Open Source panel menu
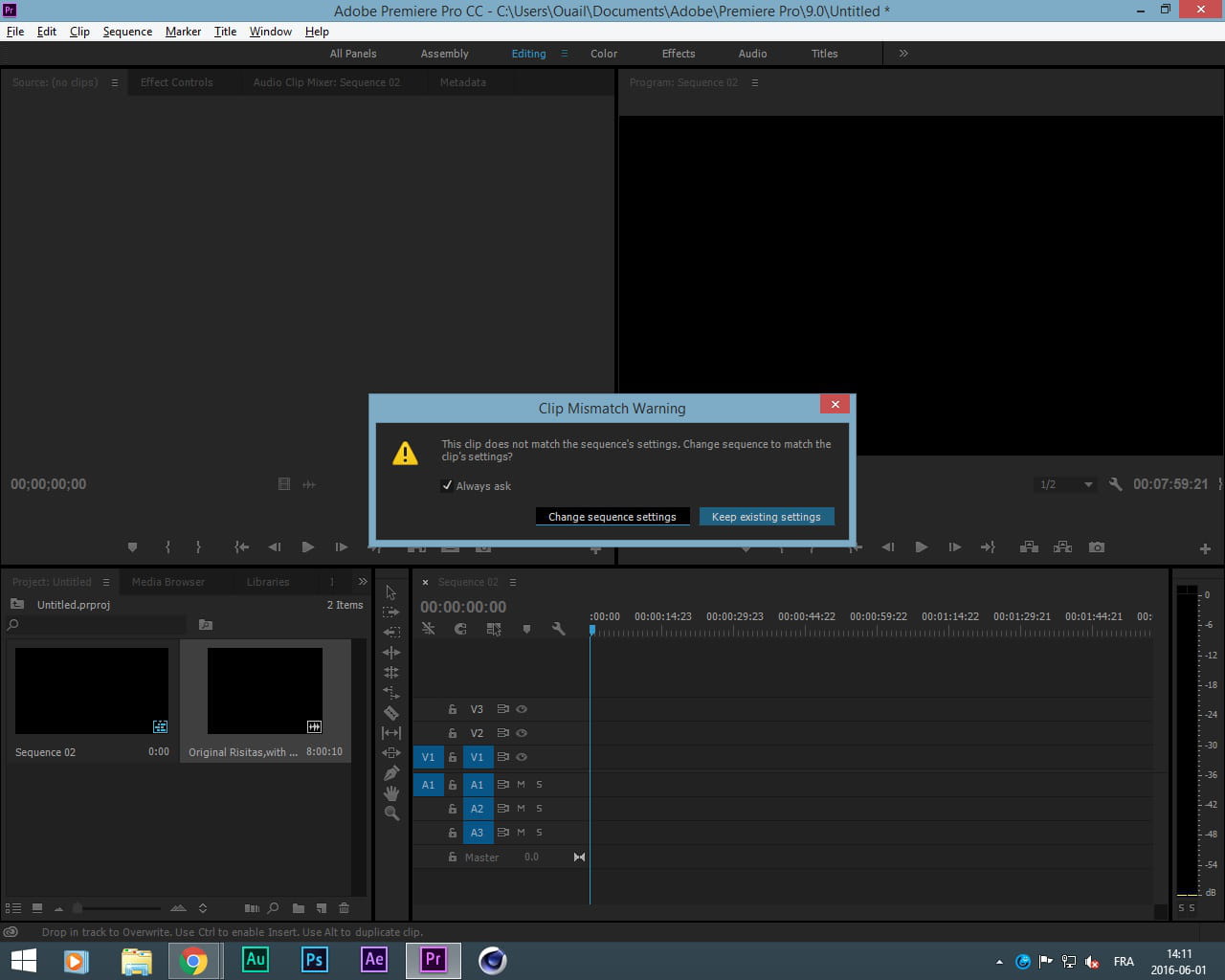The height and width of the screenshot is (980, 1225). (x=115, y=82)
